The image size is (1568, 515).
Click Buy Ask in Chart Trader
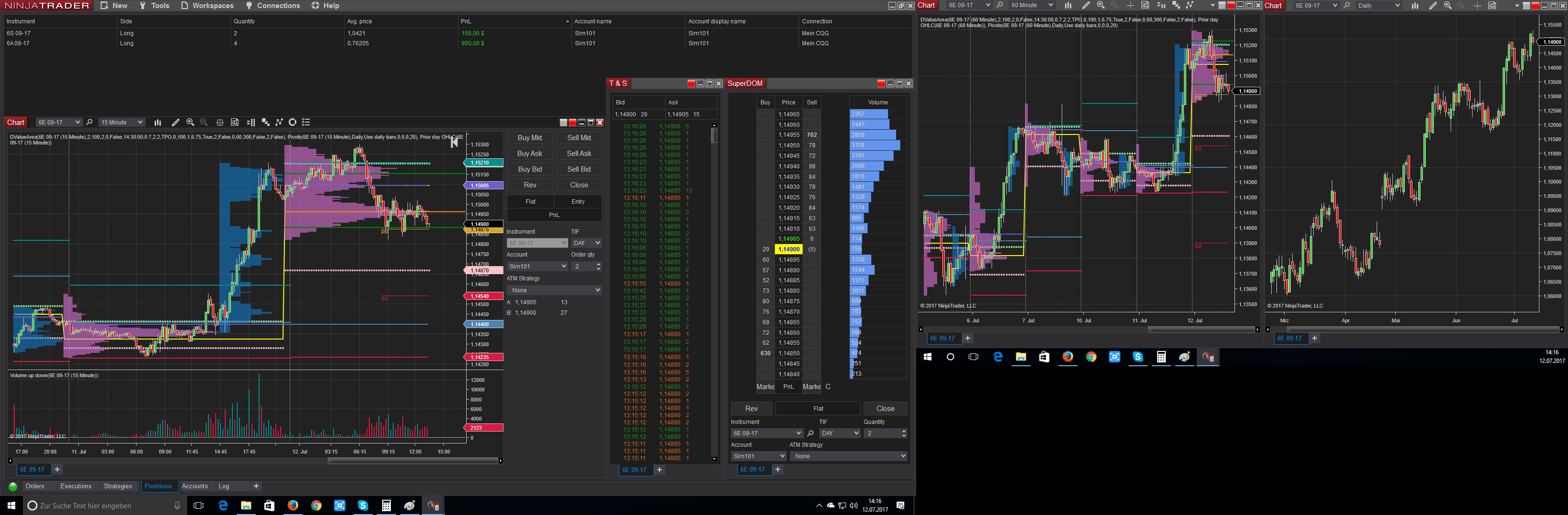coord(530,154)
